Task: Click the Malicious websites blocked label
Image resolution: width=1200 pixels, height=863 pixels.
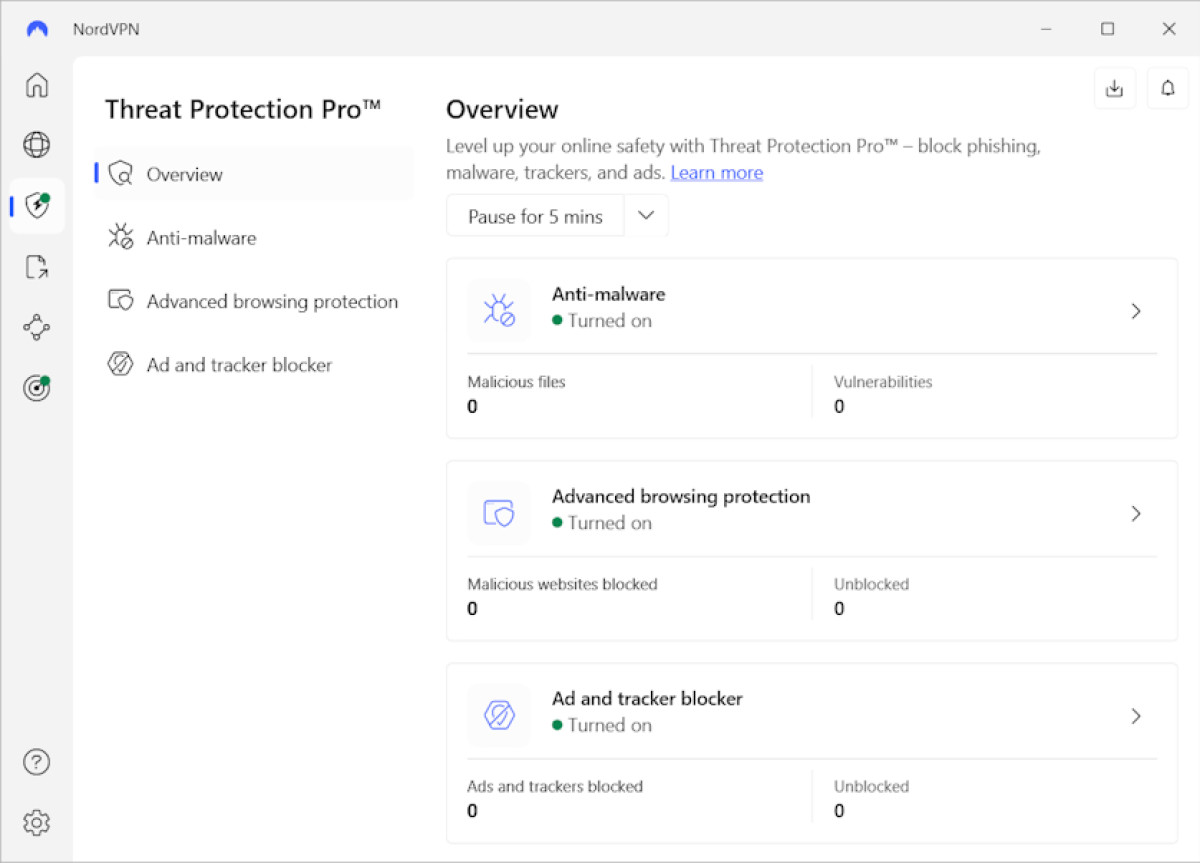Action: (562, 584)
